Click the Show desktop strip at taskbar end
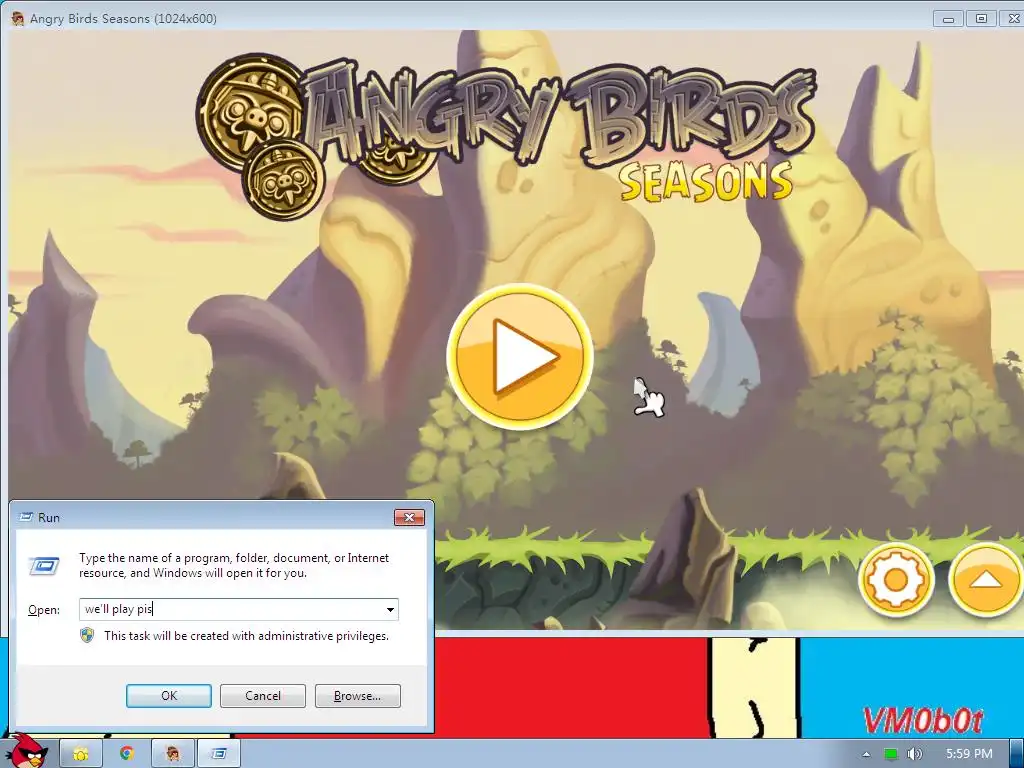The width and height of the screenshot is (1024, 768). [1016, 754]
